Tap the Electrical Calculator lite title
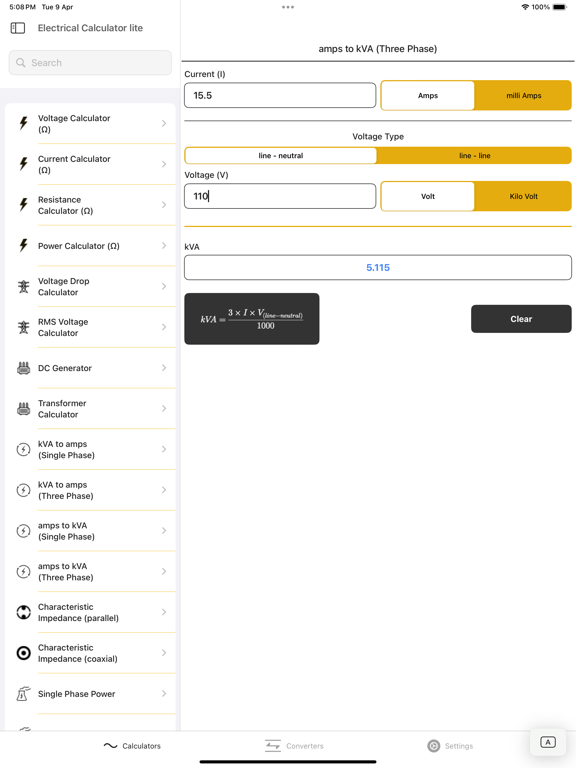The height and width of the screenshot is (768, 576). pos(90,28)
